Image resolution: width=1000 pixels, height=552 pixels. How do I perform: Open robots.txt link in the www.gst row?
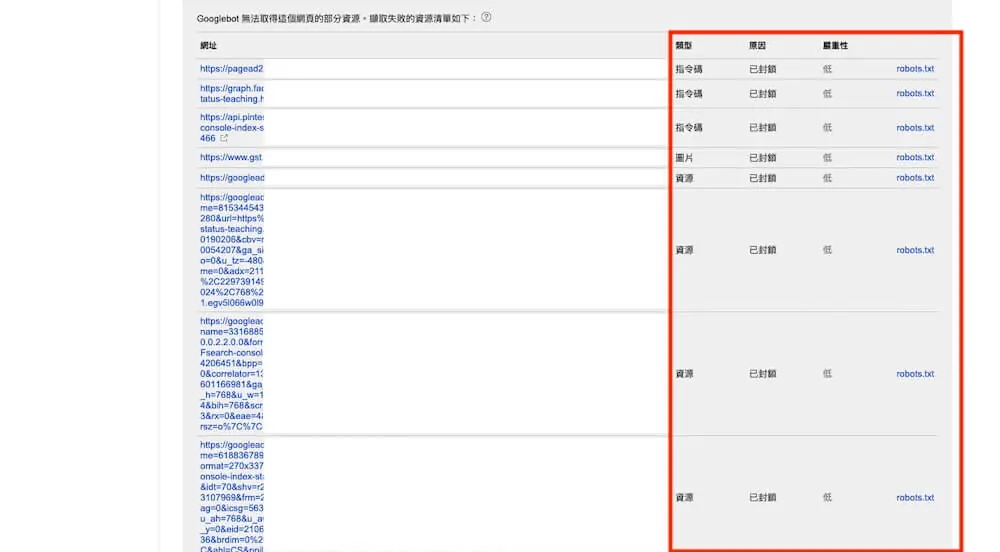coord(915,157)
